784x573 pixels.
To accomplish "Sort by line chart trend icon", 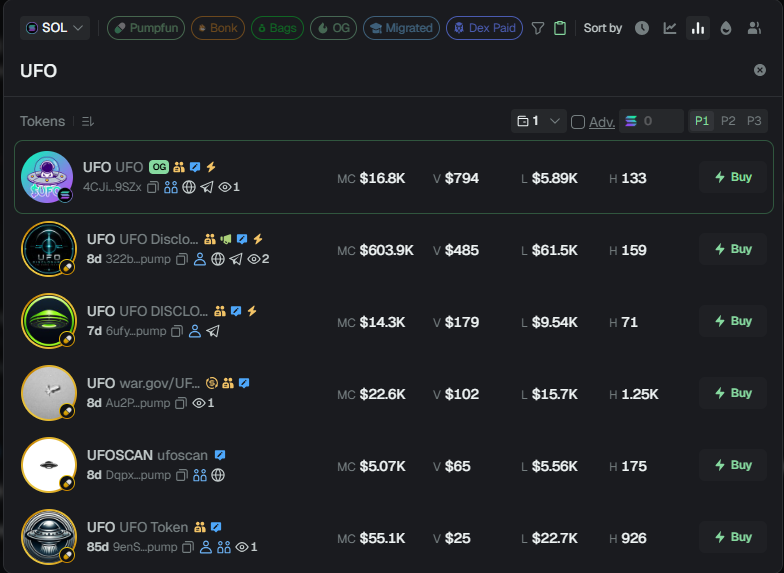I will point(670,28).
